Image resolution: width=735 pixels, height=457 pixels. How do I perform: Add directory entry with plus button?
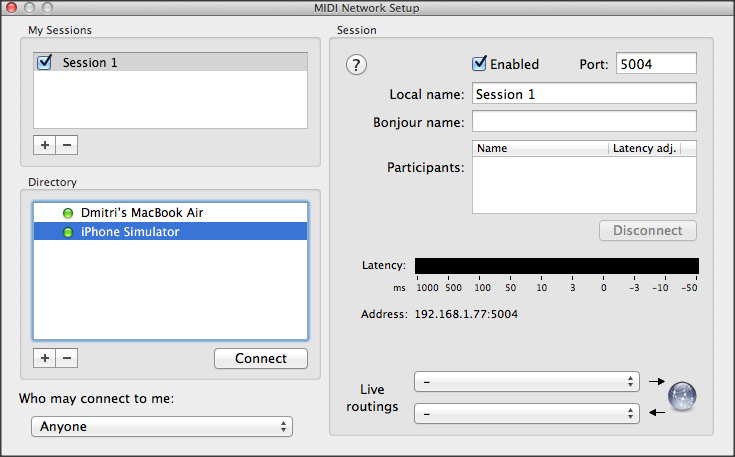click(44, 358)
